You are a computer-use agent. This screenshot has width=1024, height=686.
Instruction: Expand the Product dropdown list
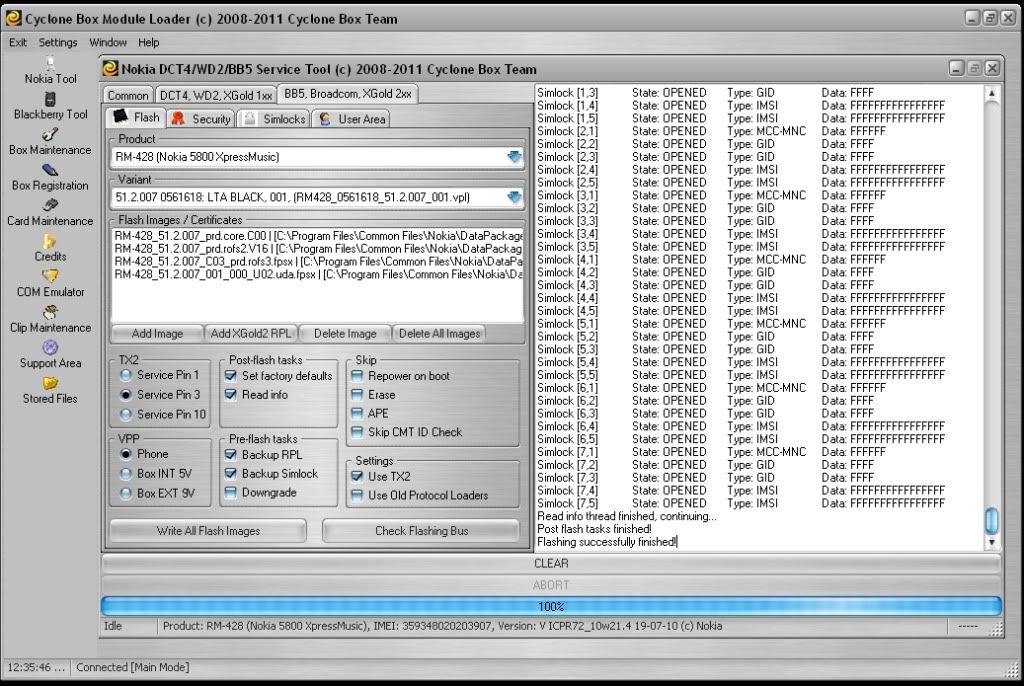coord(514,157)
